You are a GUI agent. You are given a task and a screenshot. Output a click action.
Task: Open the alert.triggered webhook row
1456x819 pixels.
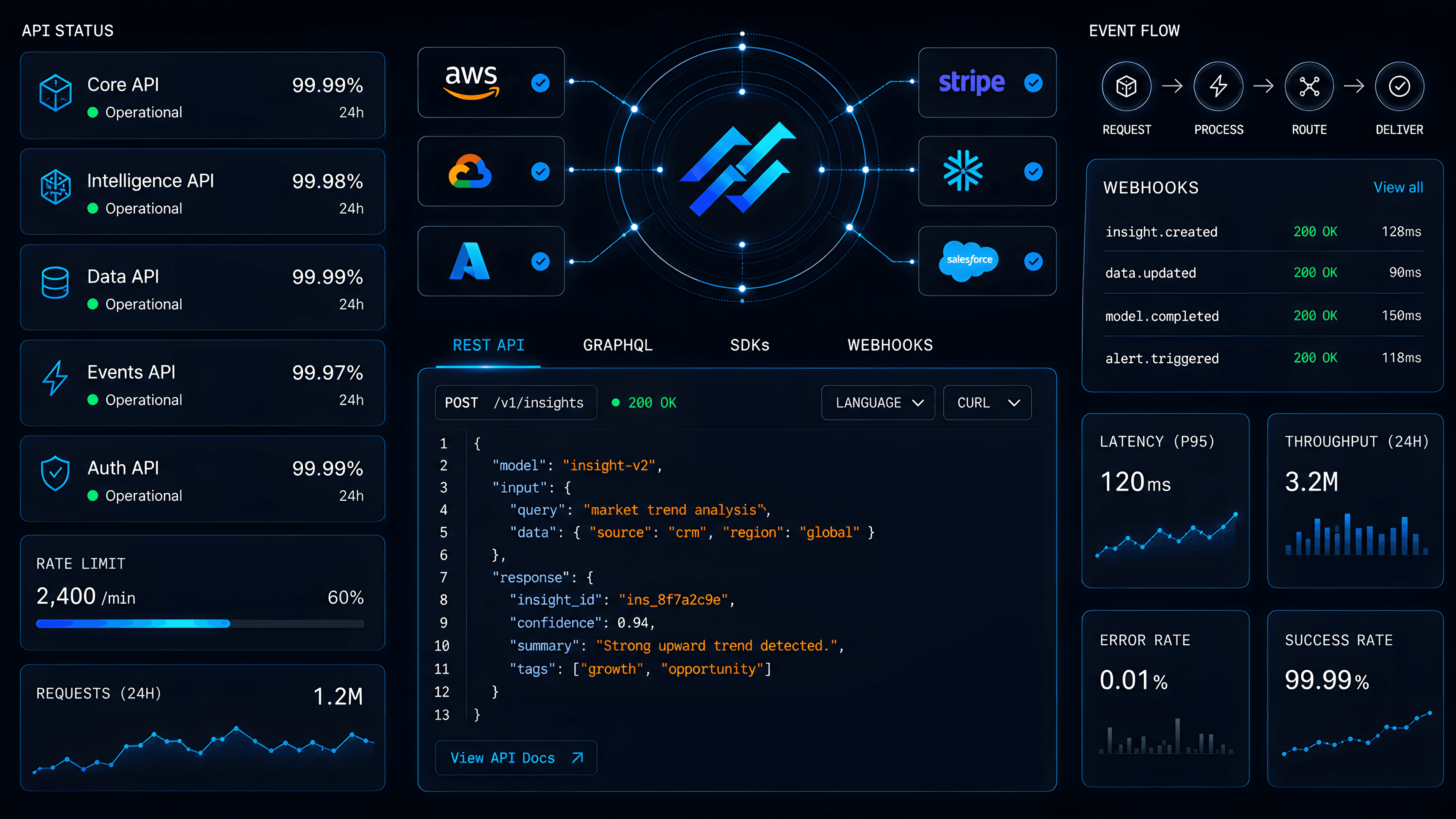point(1263,358)
